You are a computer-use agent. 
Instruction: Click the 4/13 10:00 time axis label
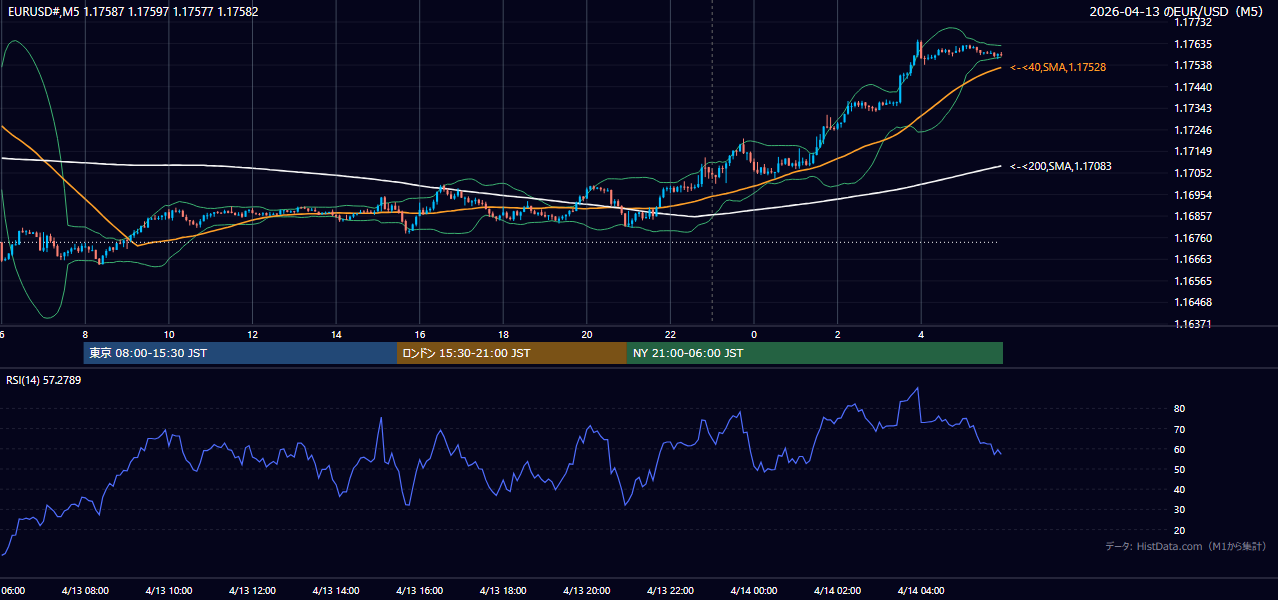(x=168, y=591)
